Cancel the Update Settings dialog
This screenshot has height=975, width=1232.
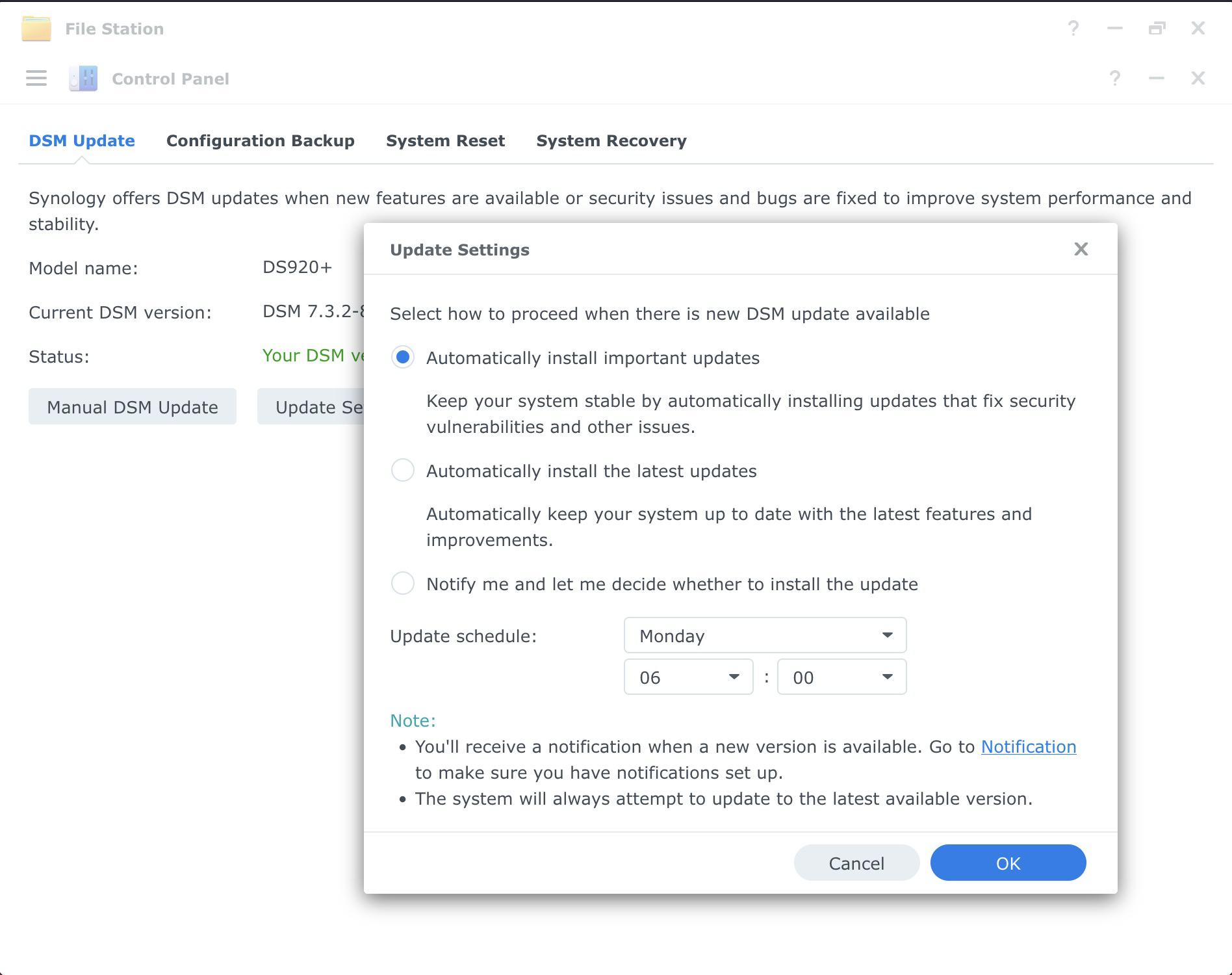(856, 863)
